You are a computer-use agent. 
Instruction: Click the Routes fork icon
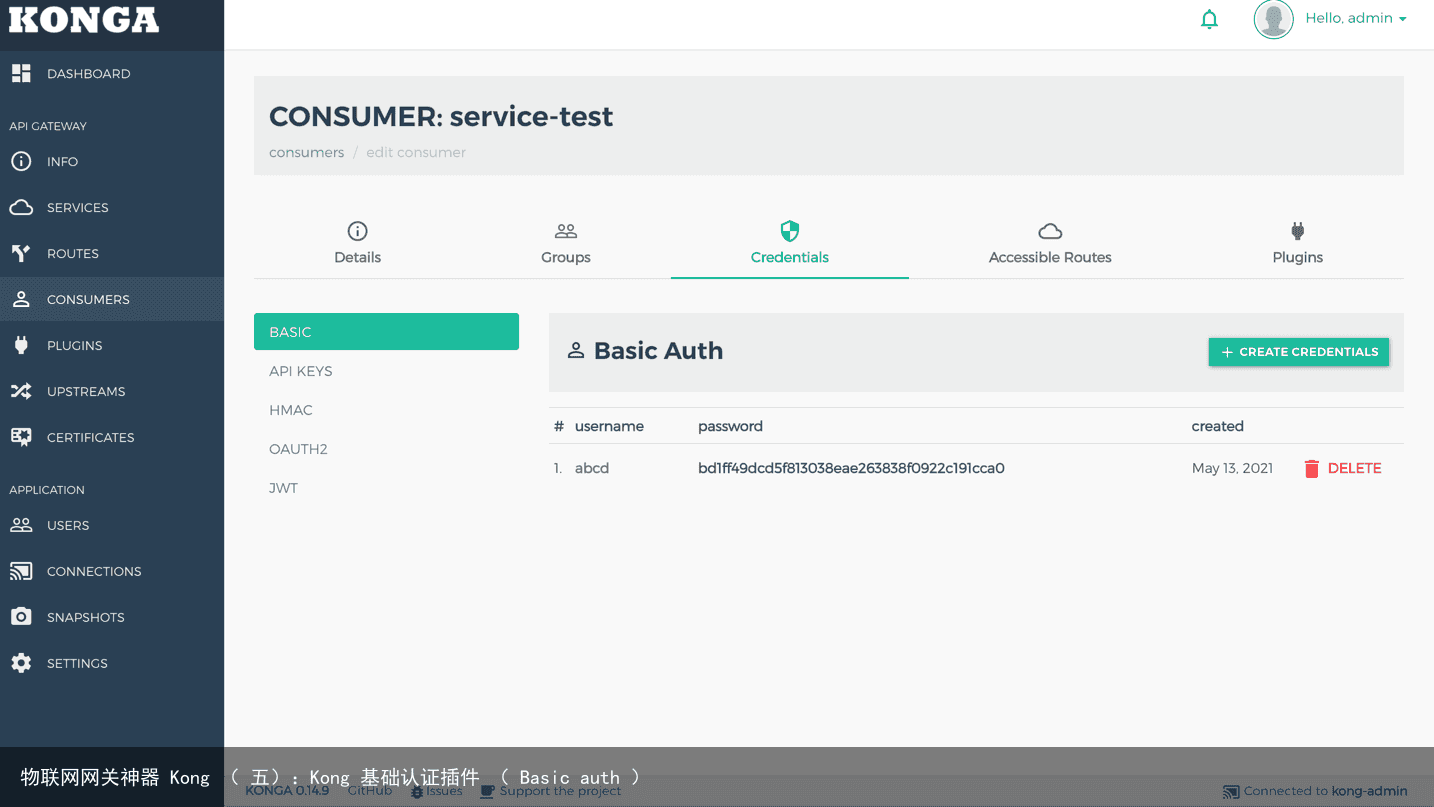tap(21, 253)
